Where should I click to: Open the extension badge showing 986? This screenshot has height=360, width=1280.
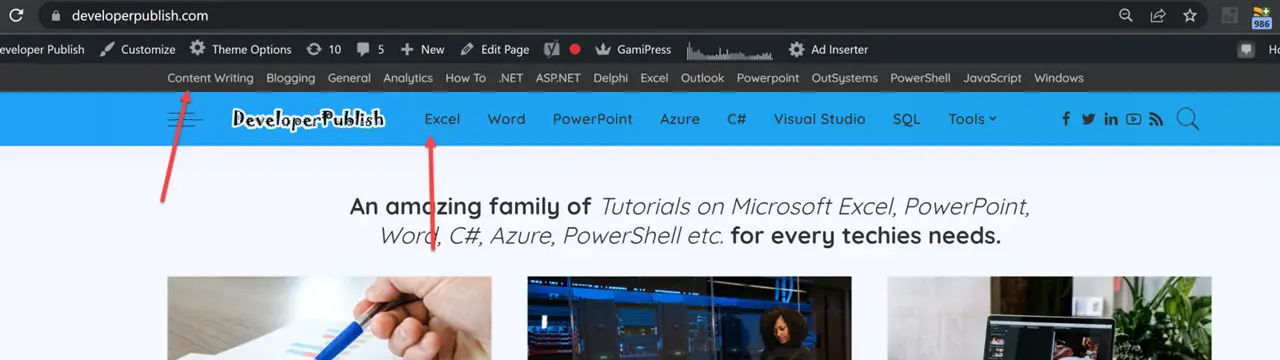(x=1262, y=17)
